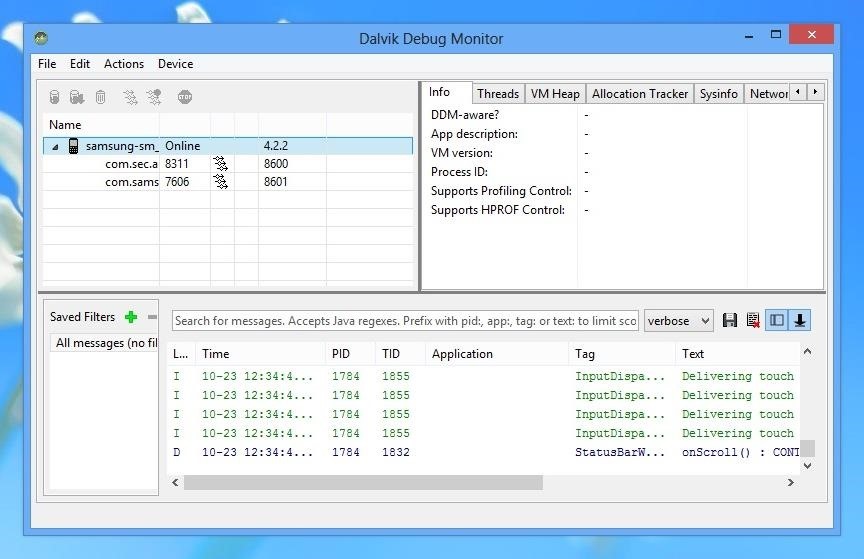Select All messages saved filter

coord(105,343)
